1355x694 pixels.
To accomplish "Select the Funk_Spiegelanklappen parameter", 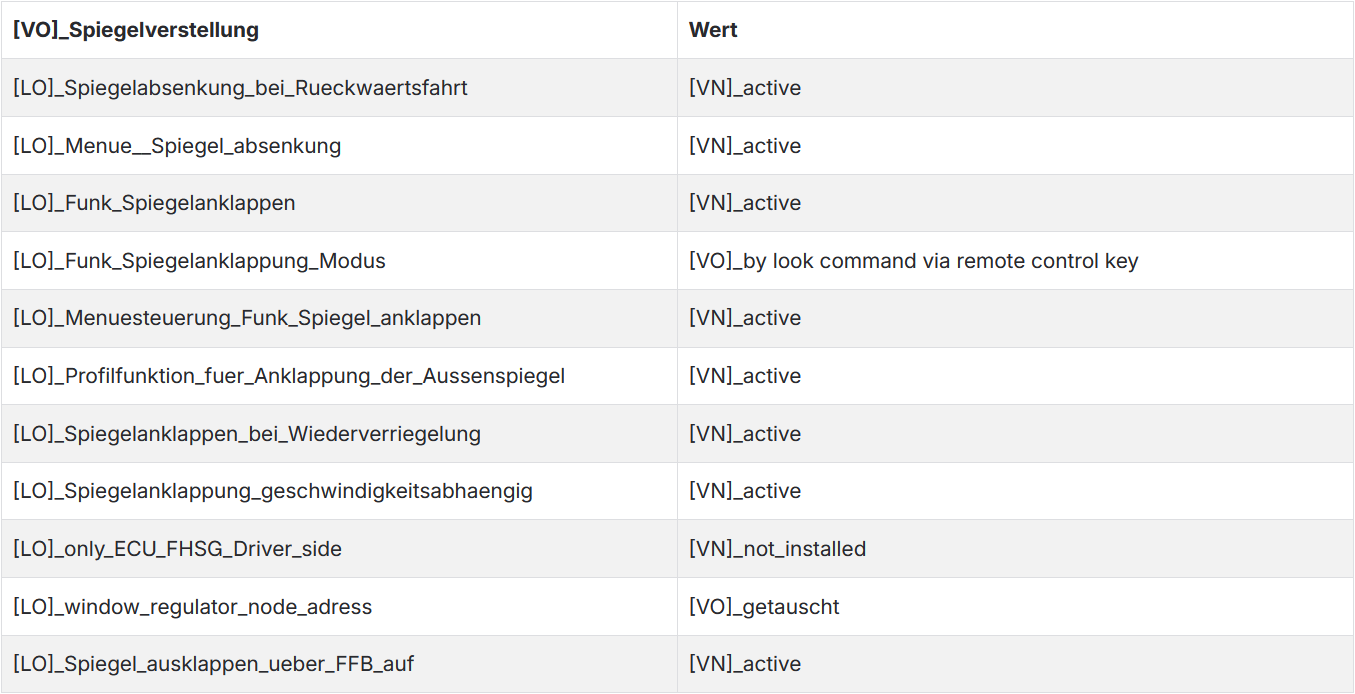I will (154, 203).
